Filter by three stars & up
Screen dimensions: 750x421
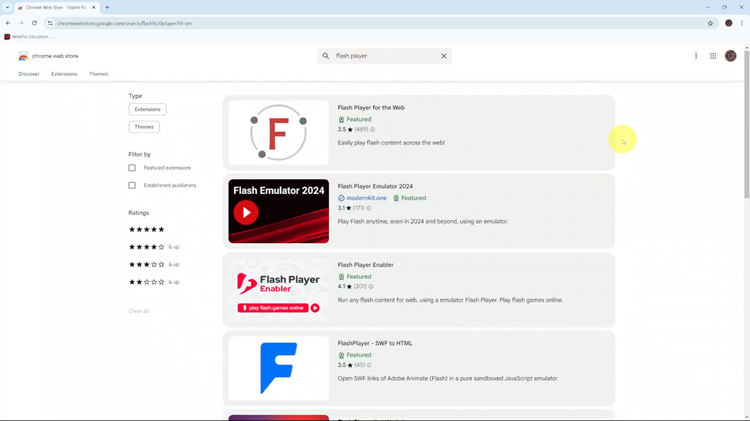tap(154, 265)
